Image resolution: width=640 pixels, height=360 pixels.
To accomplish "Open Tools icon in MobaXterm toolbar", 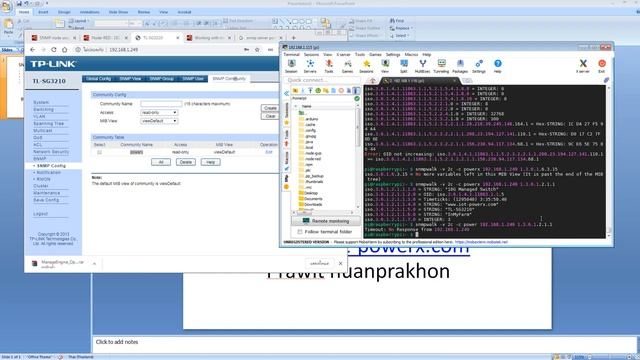I will click(329, 66).
